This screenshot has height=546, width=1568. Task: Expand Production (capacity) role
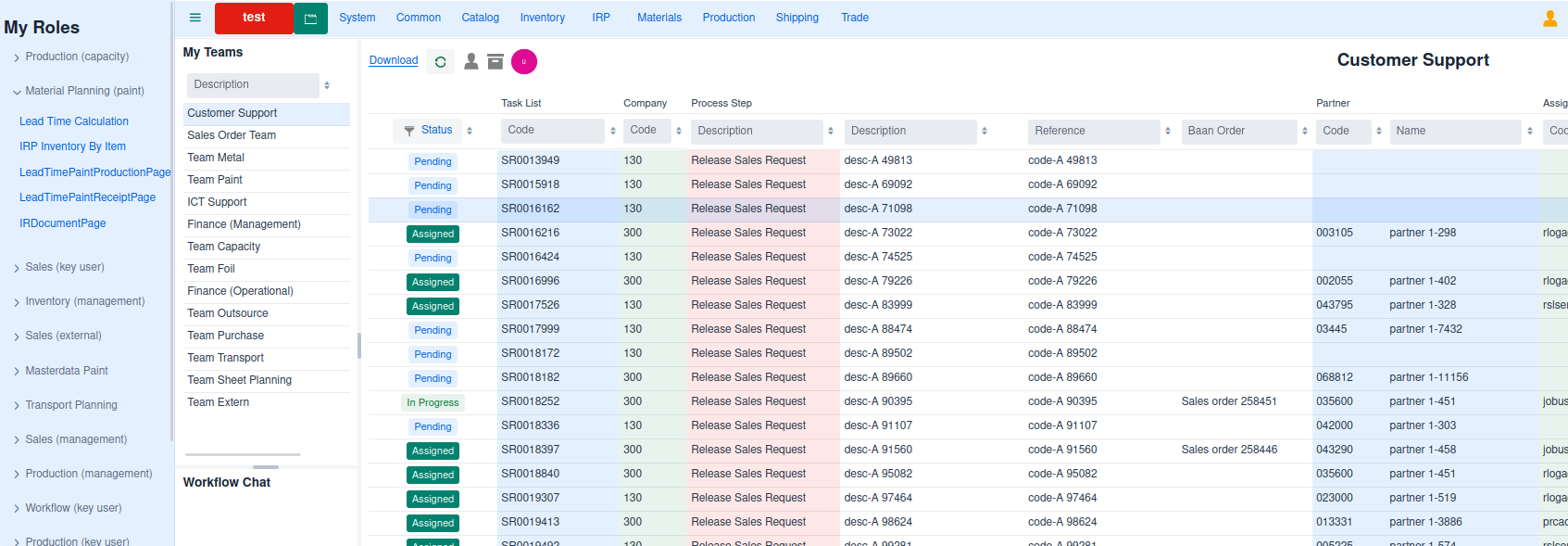point(17,57)
